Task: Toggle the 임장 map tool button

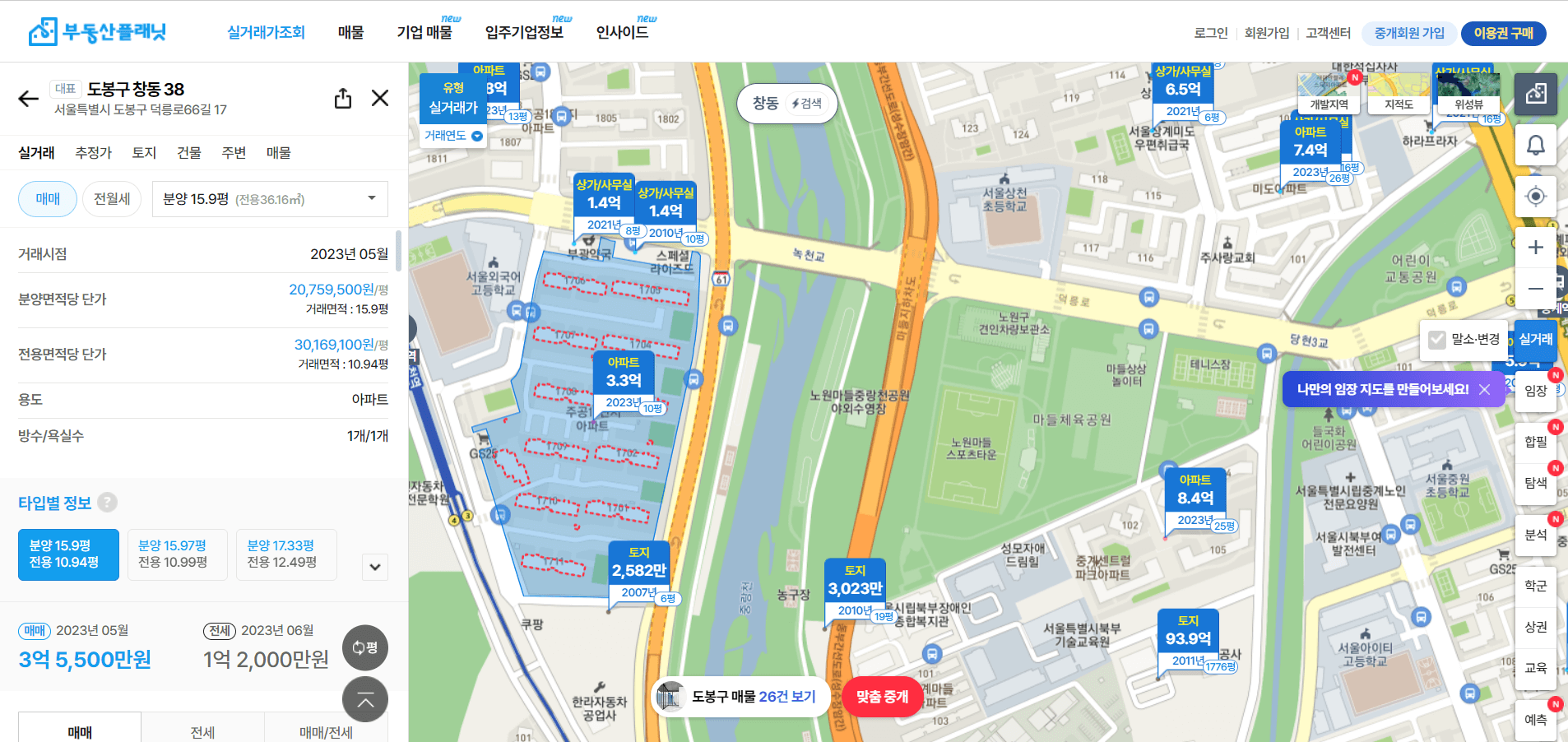Action: point(1536,392)
